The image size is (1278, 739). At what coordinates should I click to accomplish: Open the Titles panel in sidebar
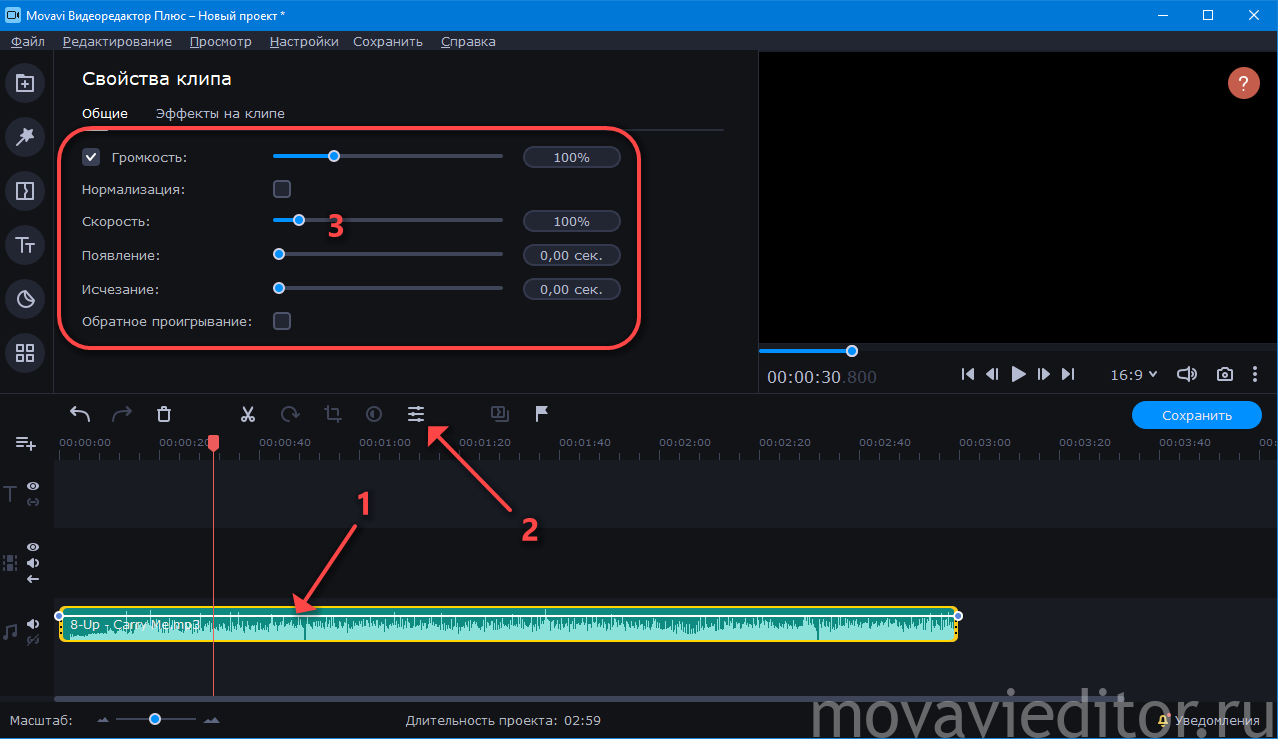pyautogui.click(x=25, y=245)
